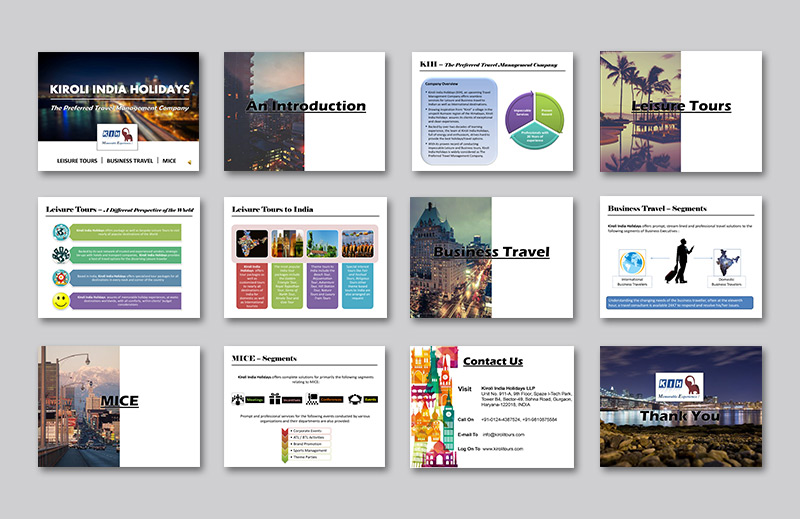Click the traveler silhouette with luggage

[680, 261]
